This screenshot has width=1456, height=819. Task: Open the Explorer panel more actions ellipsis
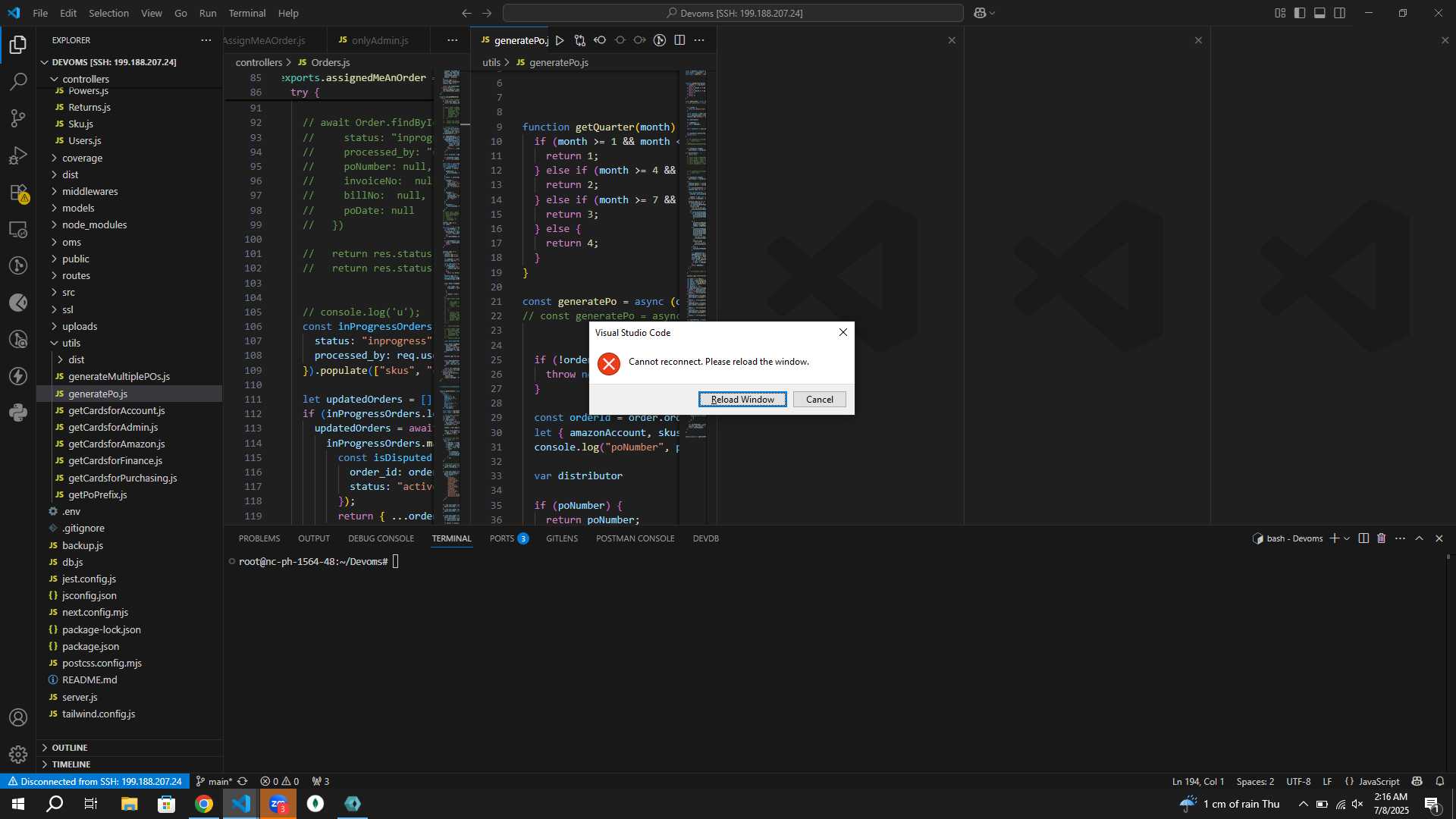206,40
